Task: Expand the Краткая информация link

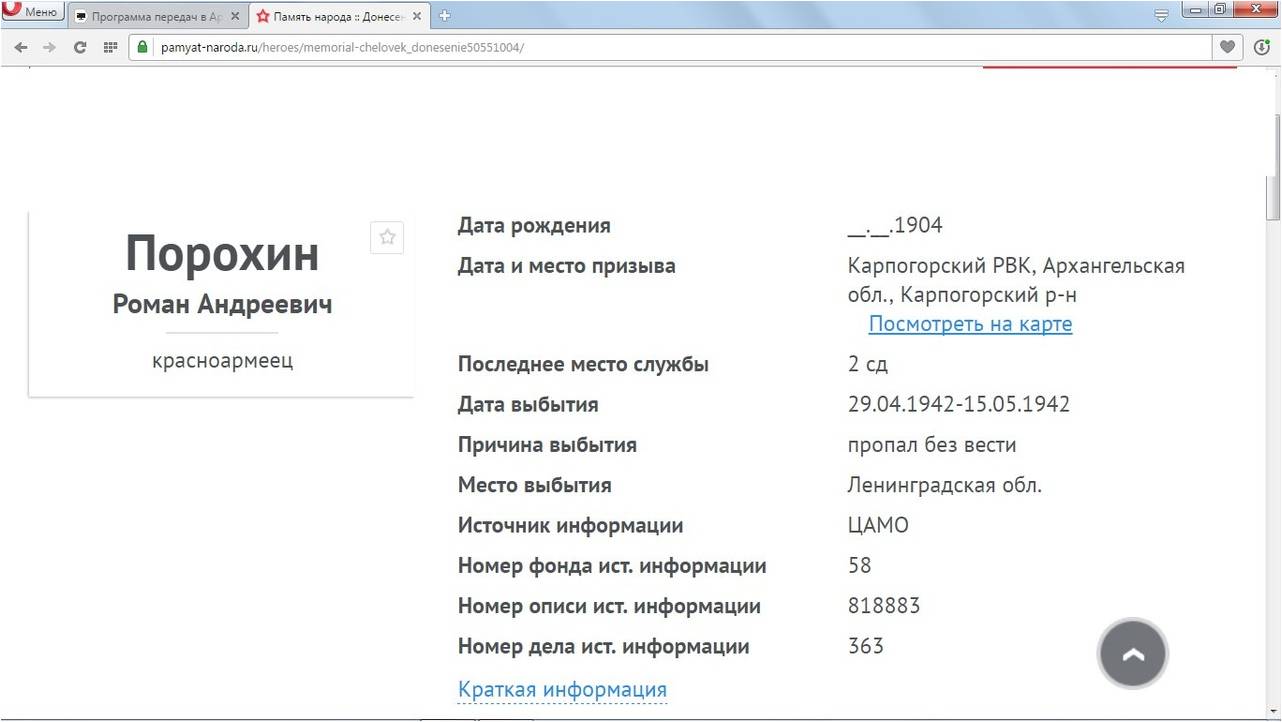Action: 562,690
